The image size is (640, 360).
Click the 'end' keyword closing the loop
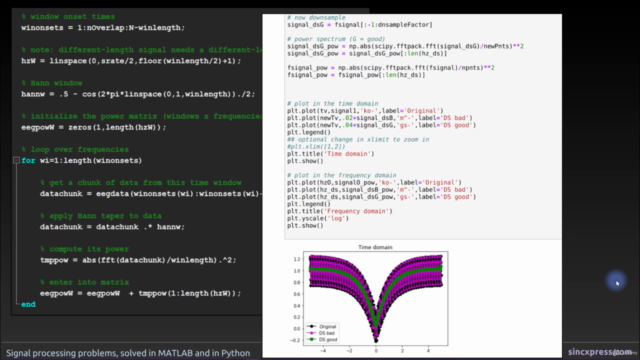[28, 304]
